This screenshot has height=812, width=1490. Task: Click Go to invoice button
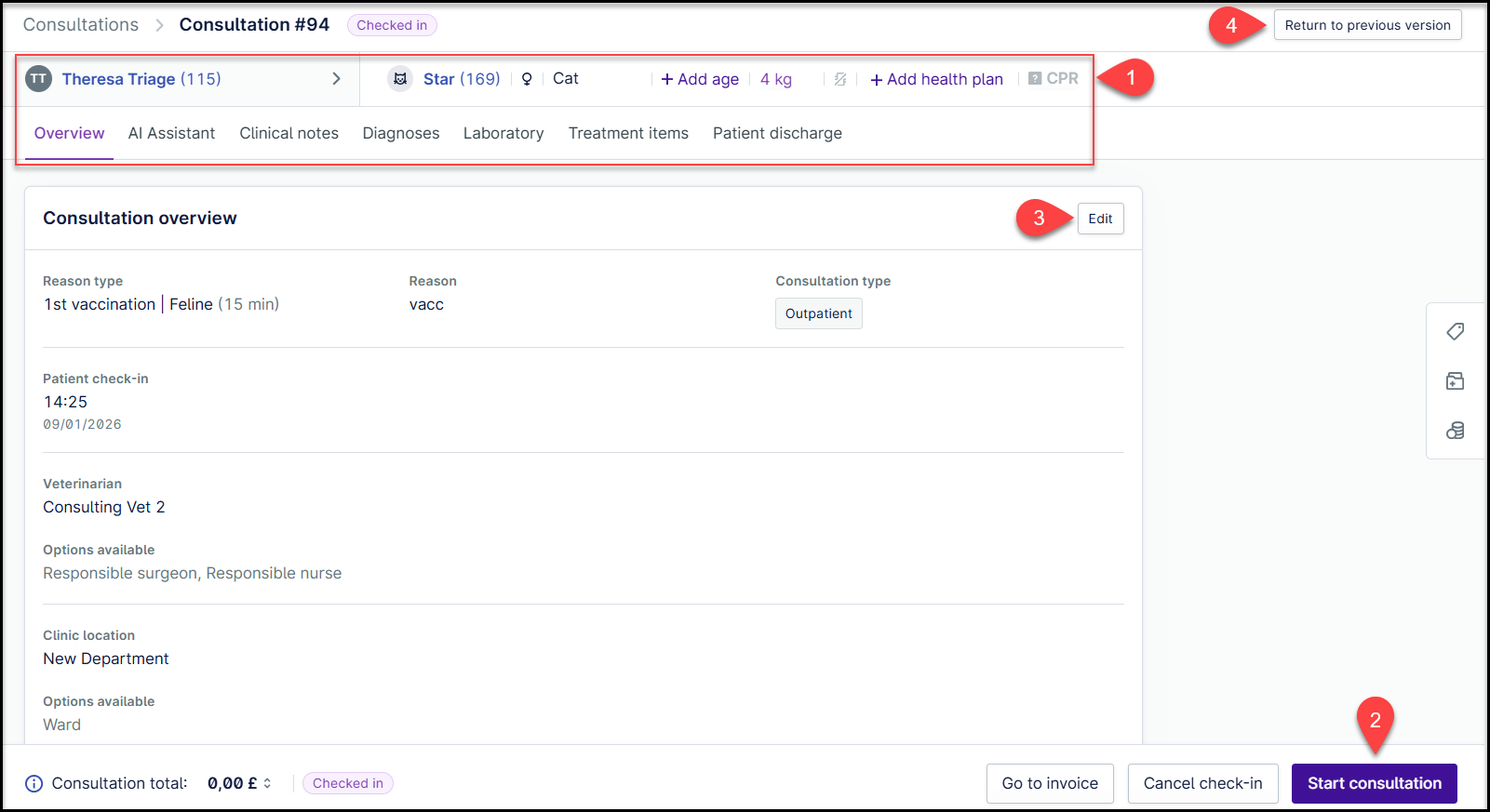point(1050,783)
